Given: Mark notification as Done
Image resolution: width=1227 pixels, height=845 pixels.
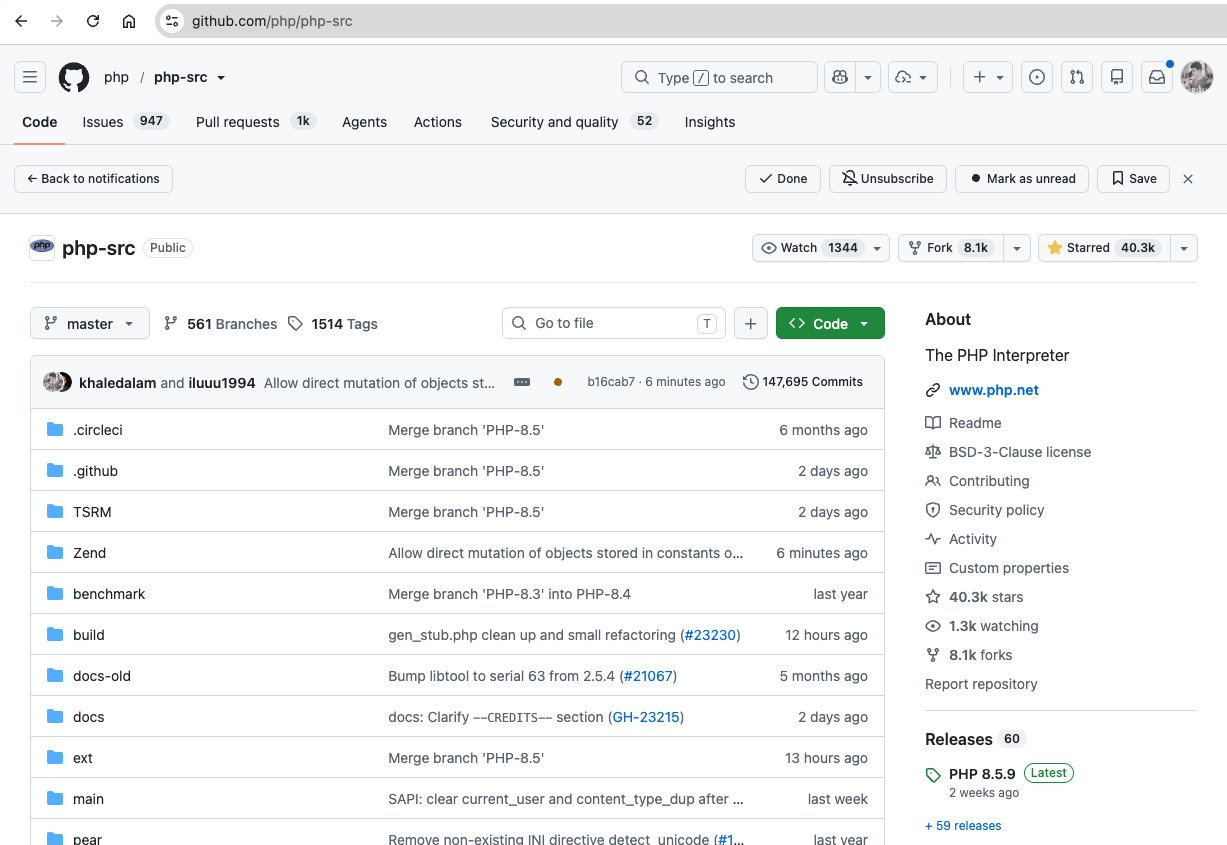Looking at the screenshot, I should (x=783, y=179).
